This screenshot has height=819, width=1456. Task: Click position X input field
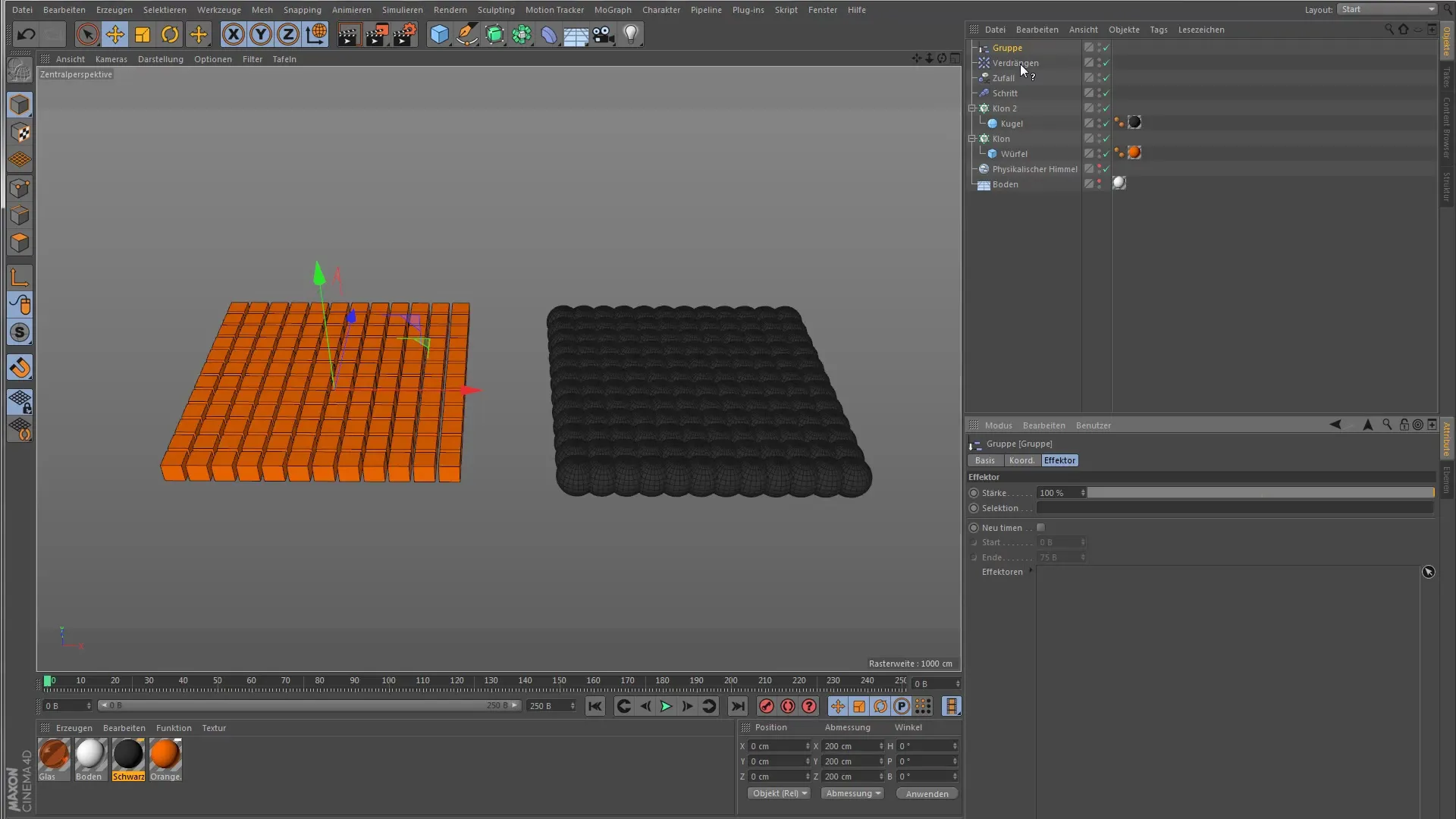779,746
